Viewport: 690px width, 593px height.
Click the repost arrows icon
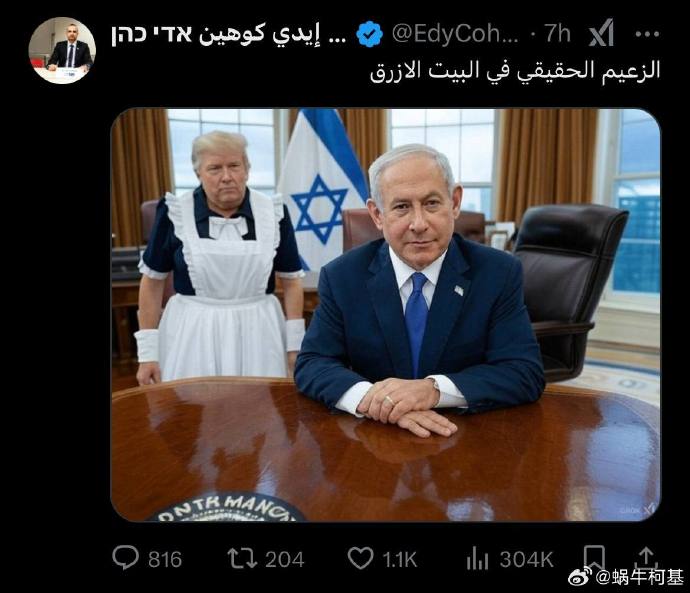click(242, 558)
